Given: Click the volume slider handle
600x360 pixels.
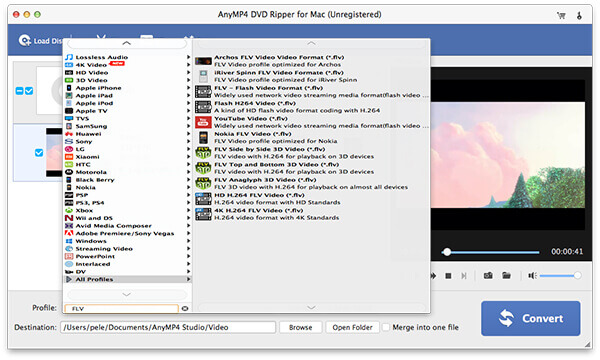Looking at the screenshot, I should [577, 275].
